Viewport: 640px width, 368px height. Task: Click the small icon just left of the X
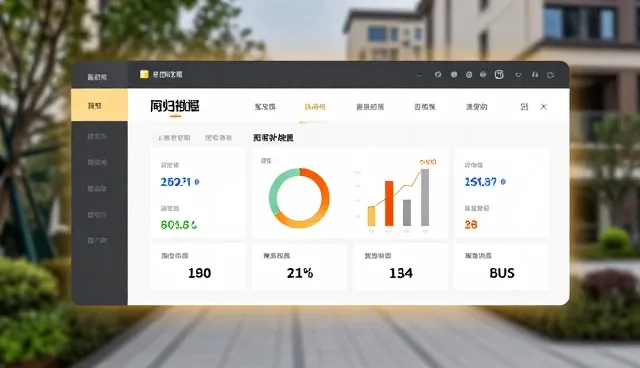click(524, 106)
